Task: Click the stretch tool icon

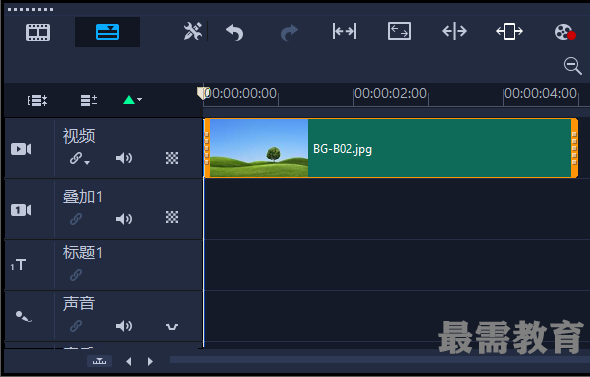Action: (399, 31)
